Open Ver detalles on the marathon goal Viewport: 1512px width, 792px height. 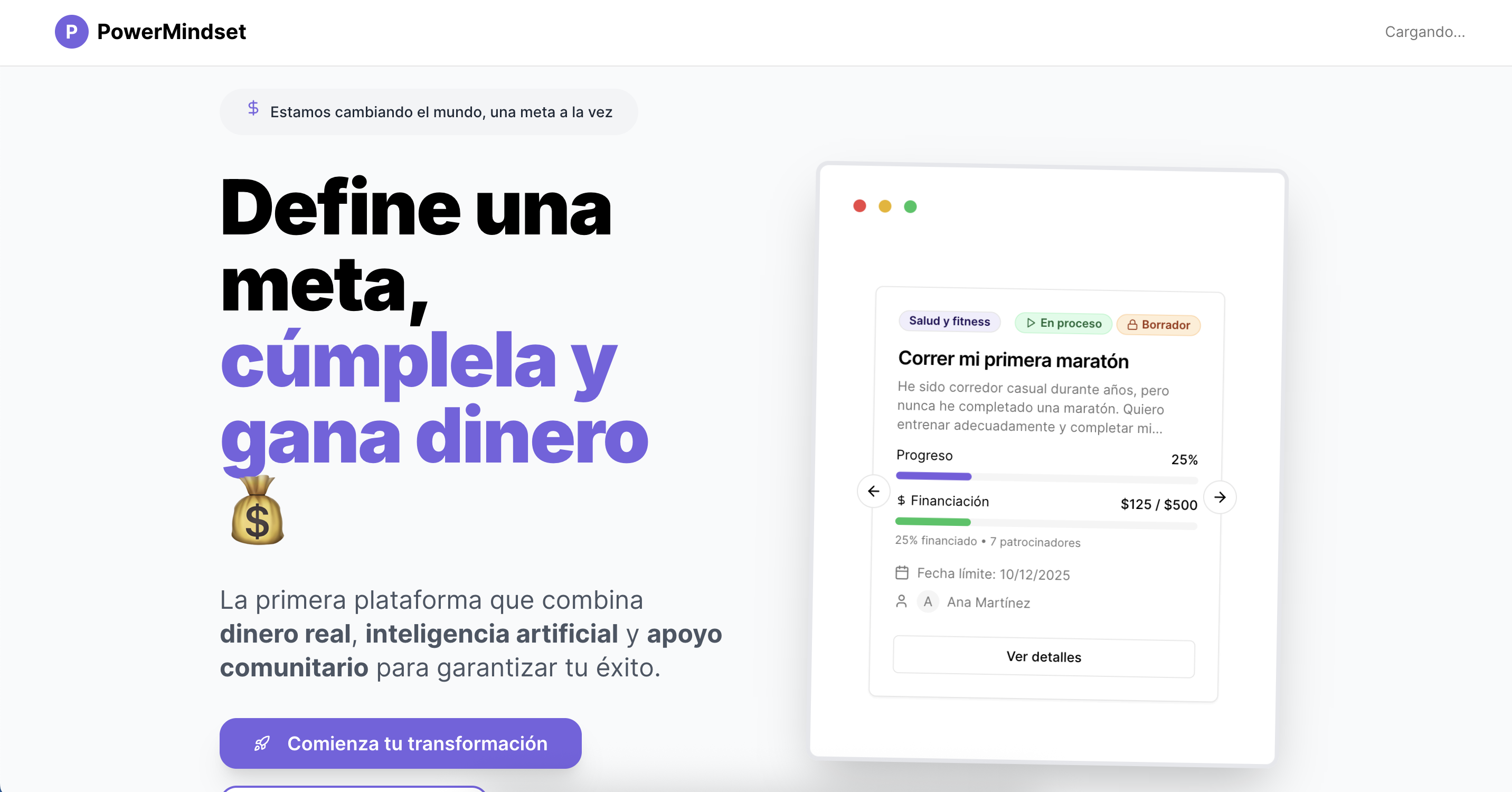(1043, 657)
